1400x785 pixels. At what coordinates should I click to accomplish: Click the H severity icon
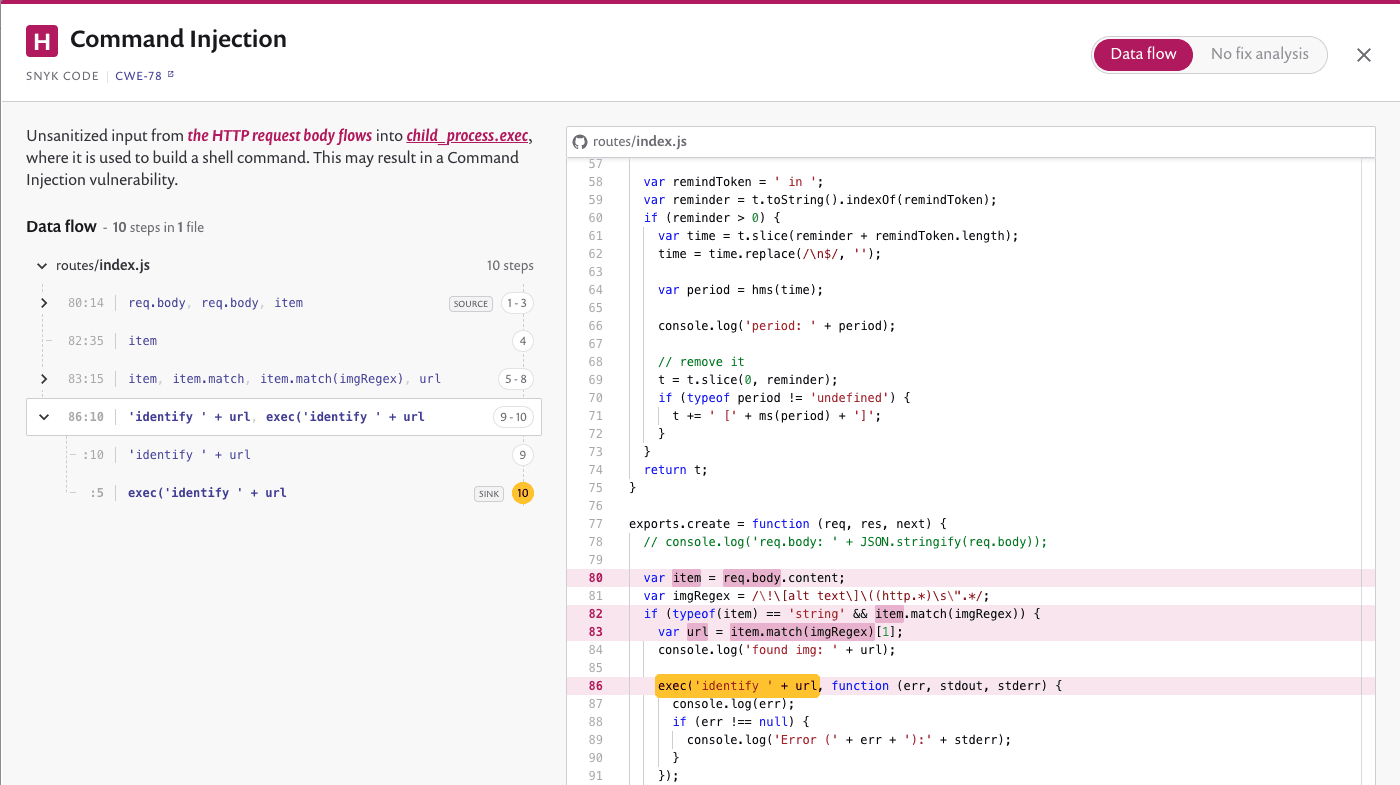(x=41, y=41)
